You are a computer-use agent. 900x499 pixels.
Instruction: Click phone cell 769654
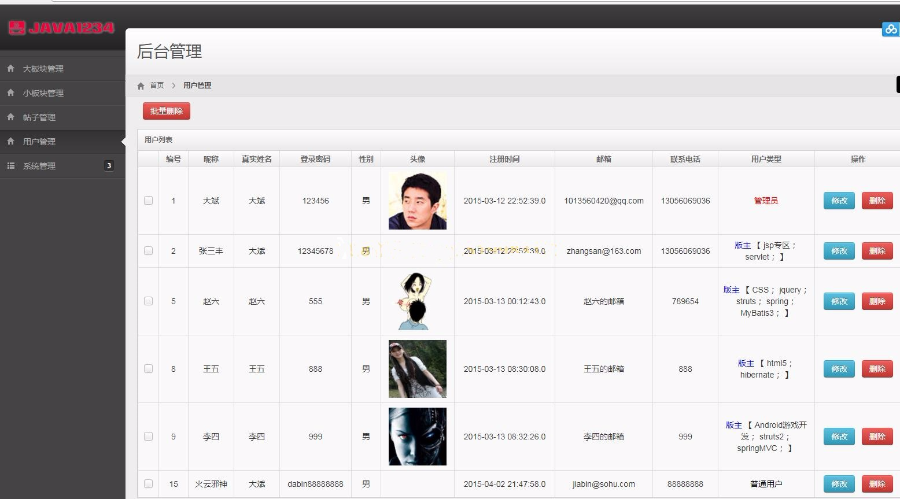click(685, 301)
